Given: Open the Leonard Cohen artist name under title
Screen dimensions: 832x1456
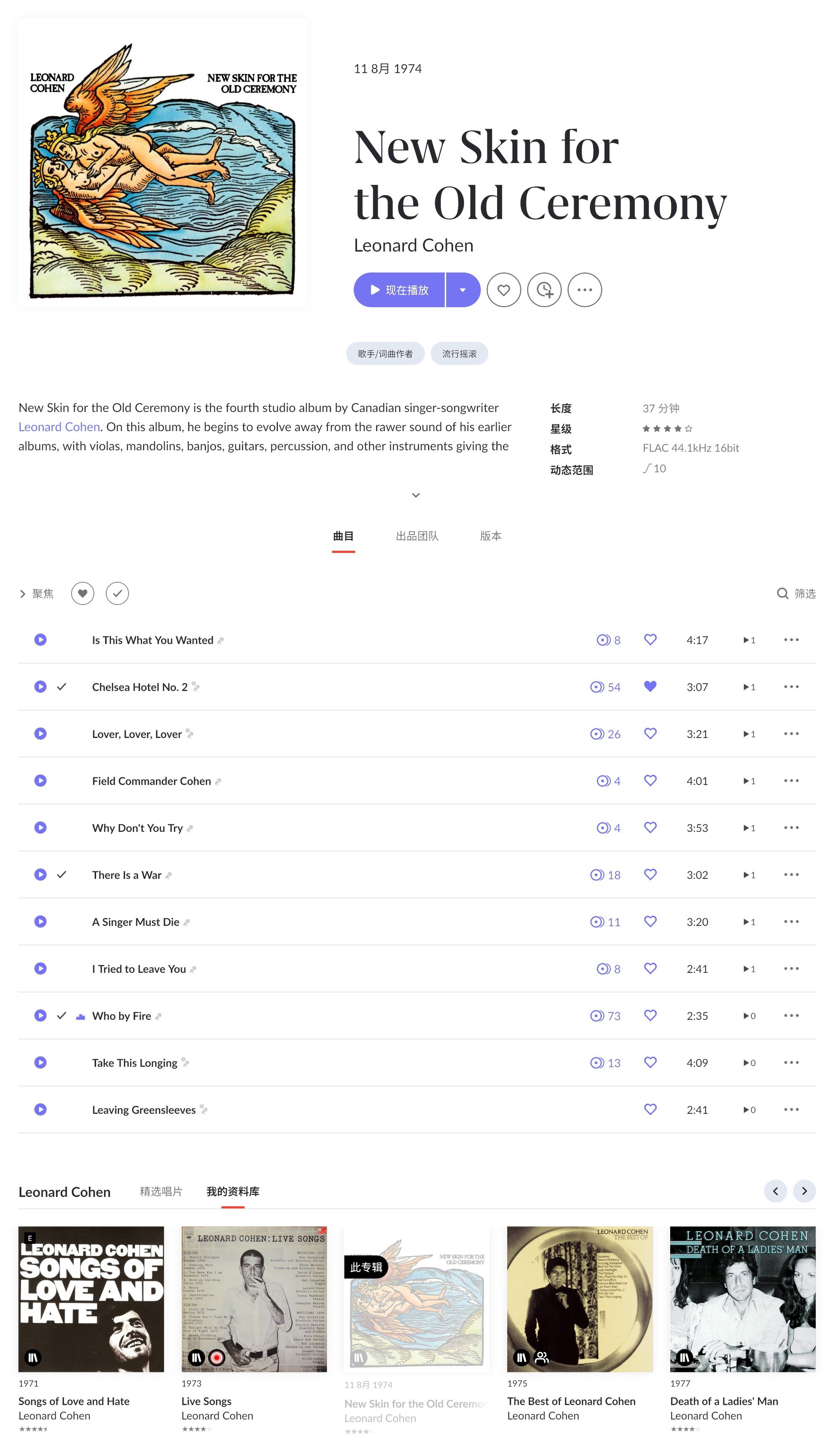Looking at the screenshot, I should click(x=414, y=245).
